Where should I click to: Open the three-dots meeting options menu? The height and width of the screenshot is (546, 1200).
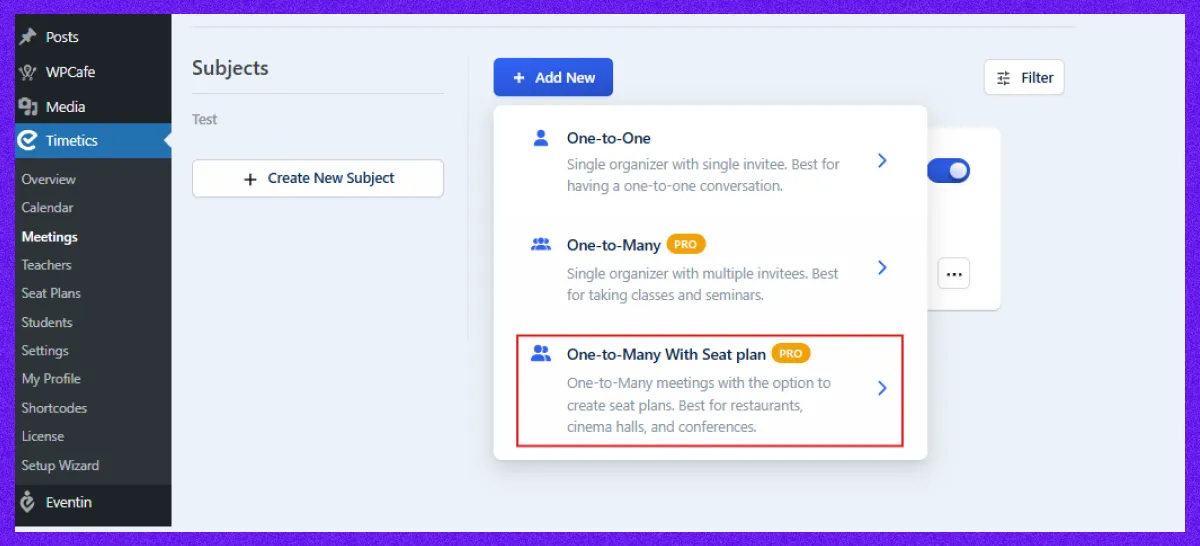(x=954, y=273)
